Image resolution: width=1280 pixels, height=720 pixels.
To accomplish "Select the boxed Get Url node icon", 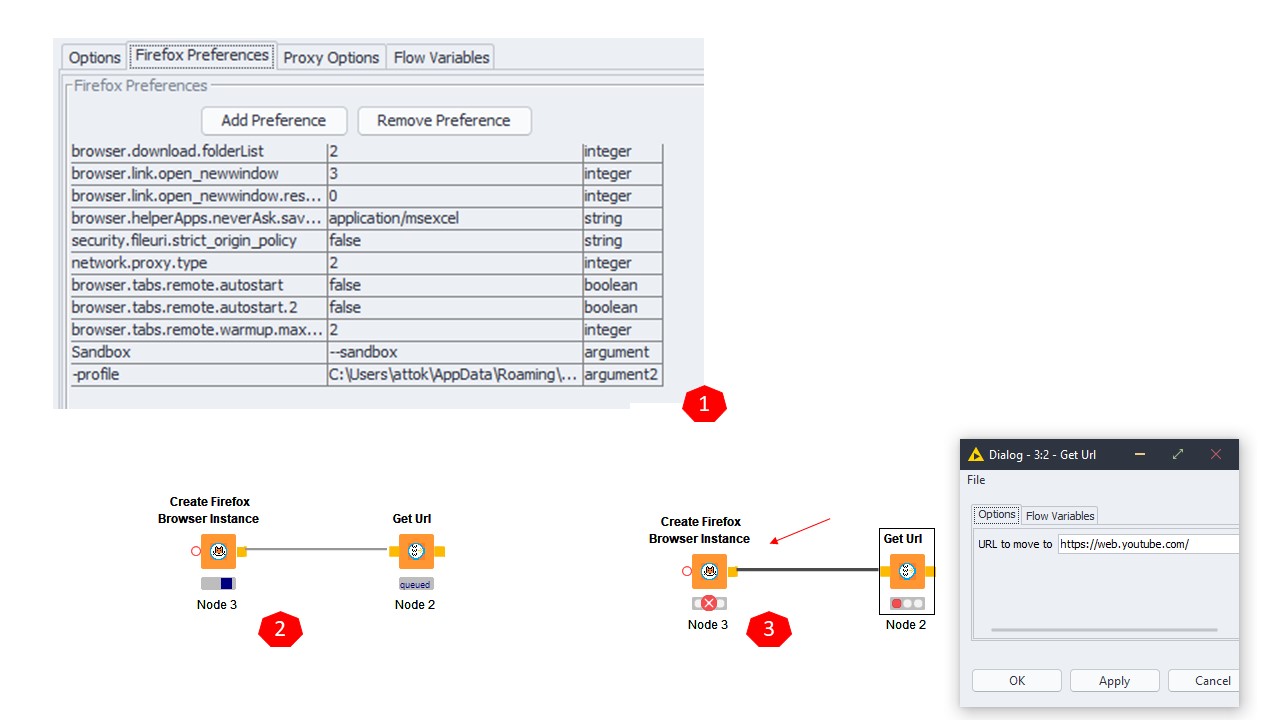I will click(907, 572).
